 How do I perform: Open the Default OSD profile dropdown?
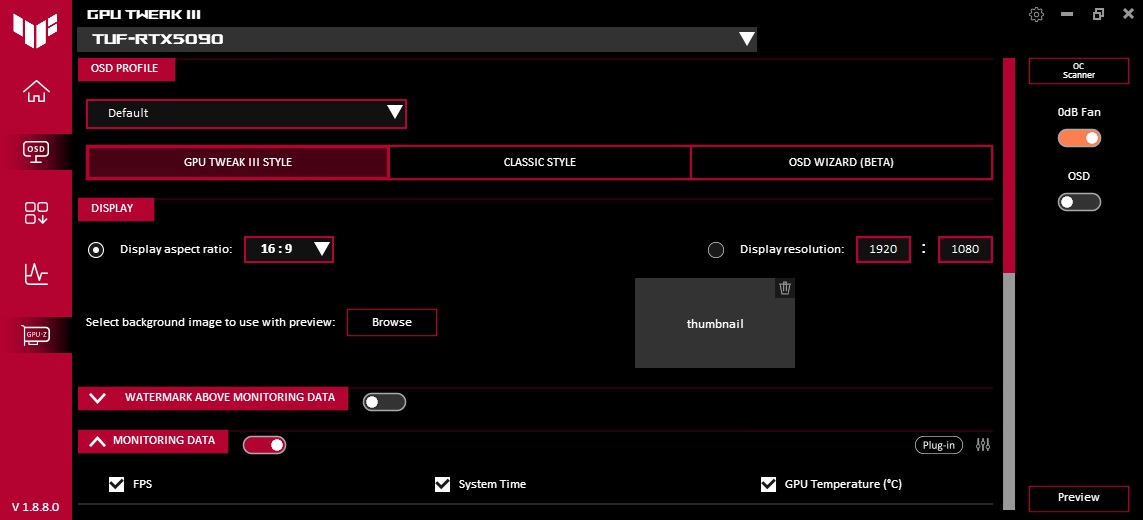tap(246, 114)
